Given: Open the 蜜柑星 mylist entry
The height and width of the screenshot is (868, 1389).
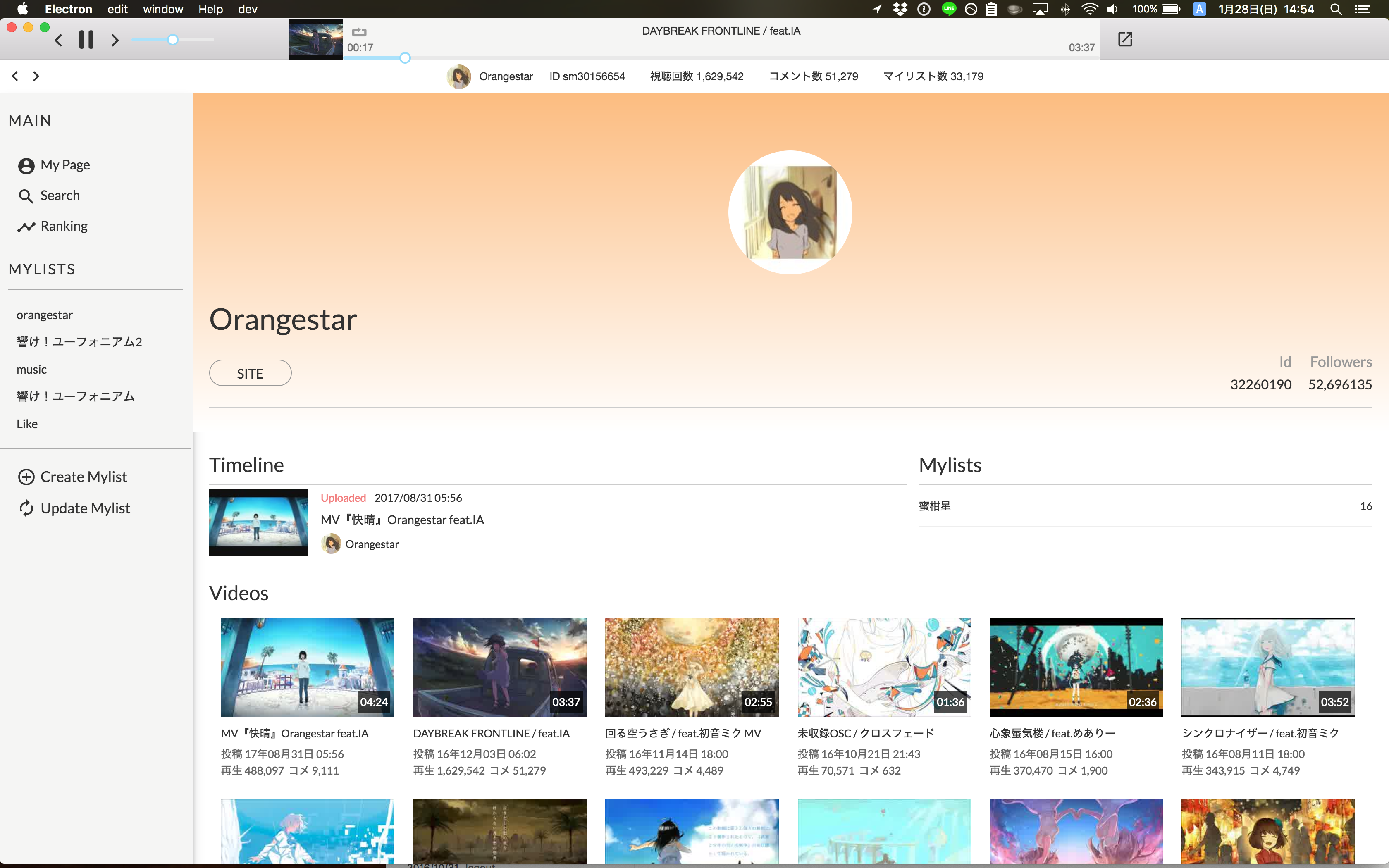Looking at the screenshot, I should pyautogui.click(x=935, y=506).
